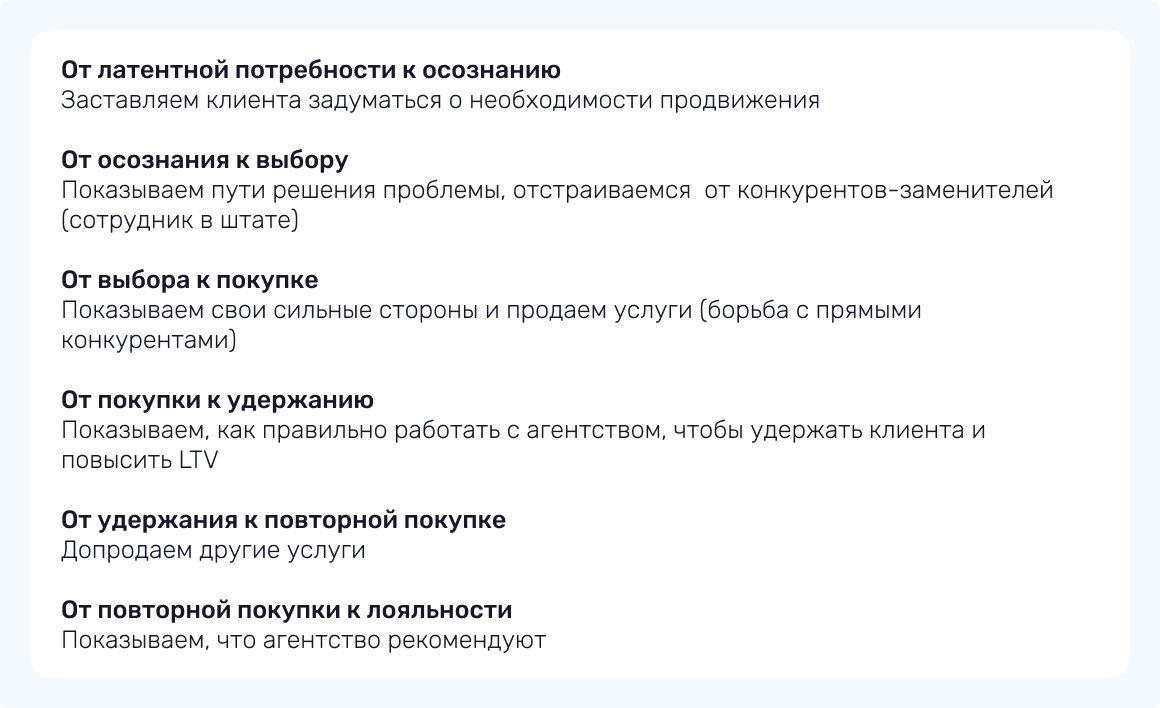This screenshot has height=708, width=1160.
Task: Select the heading 'От удержания к повторной покупке'
Action: click(x=284, y=521)
